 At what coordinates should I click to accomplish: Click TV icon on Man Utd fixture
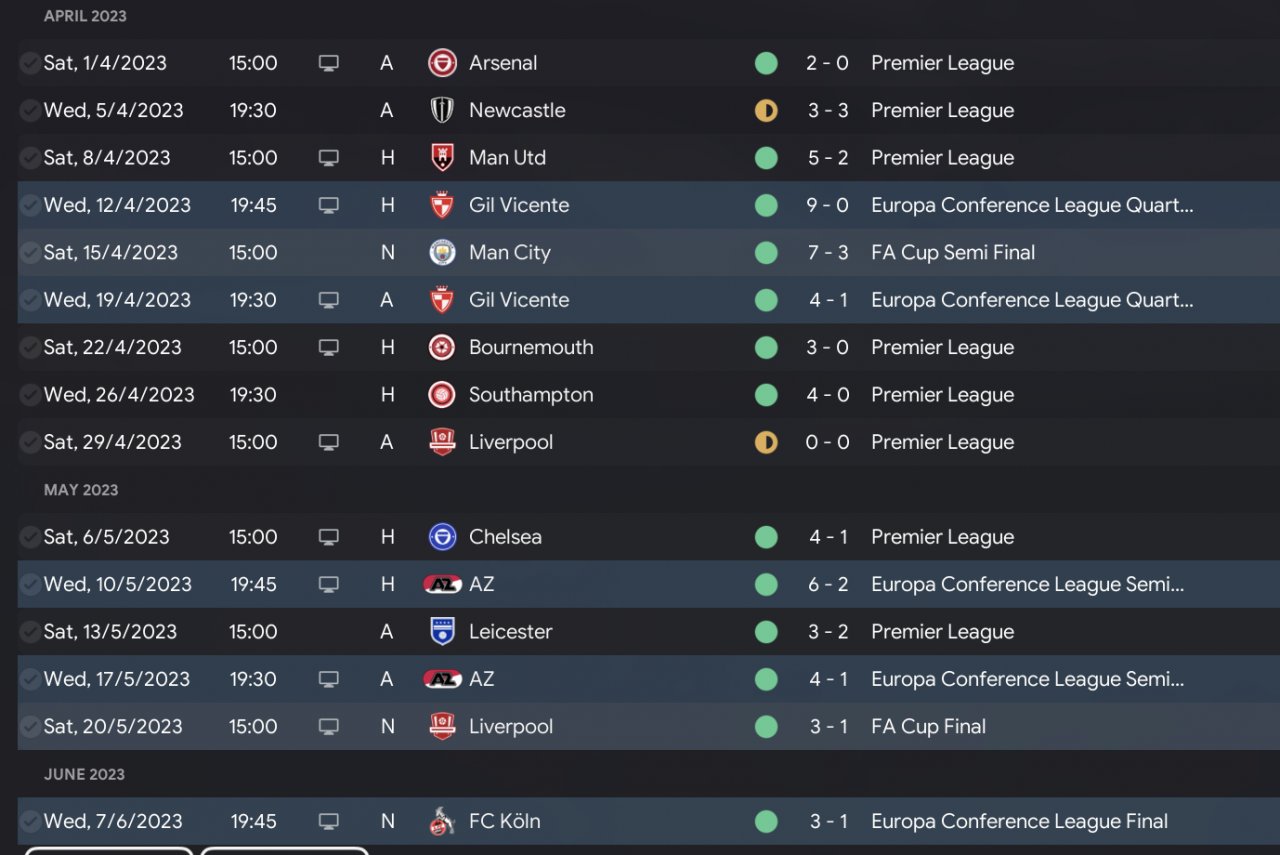coord(328,158)
